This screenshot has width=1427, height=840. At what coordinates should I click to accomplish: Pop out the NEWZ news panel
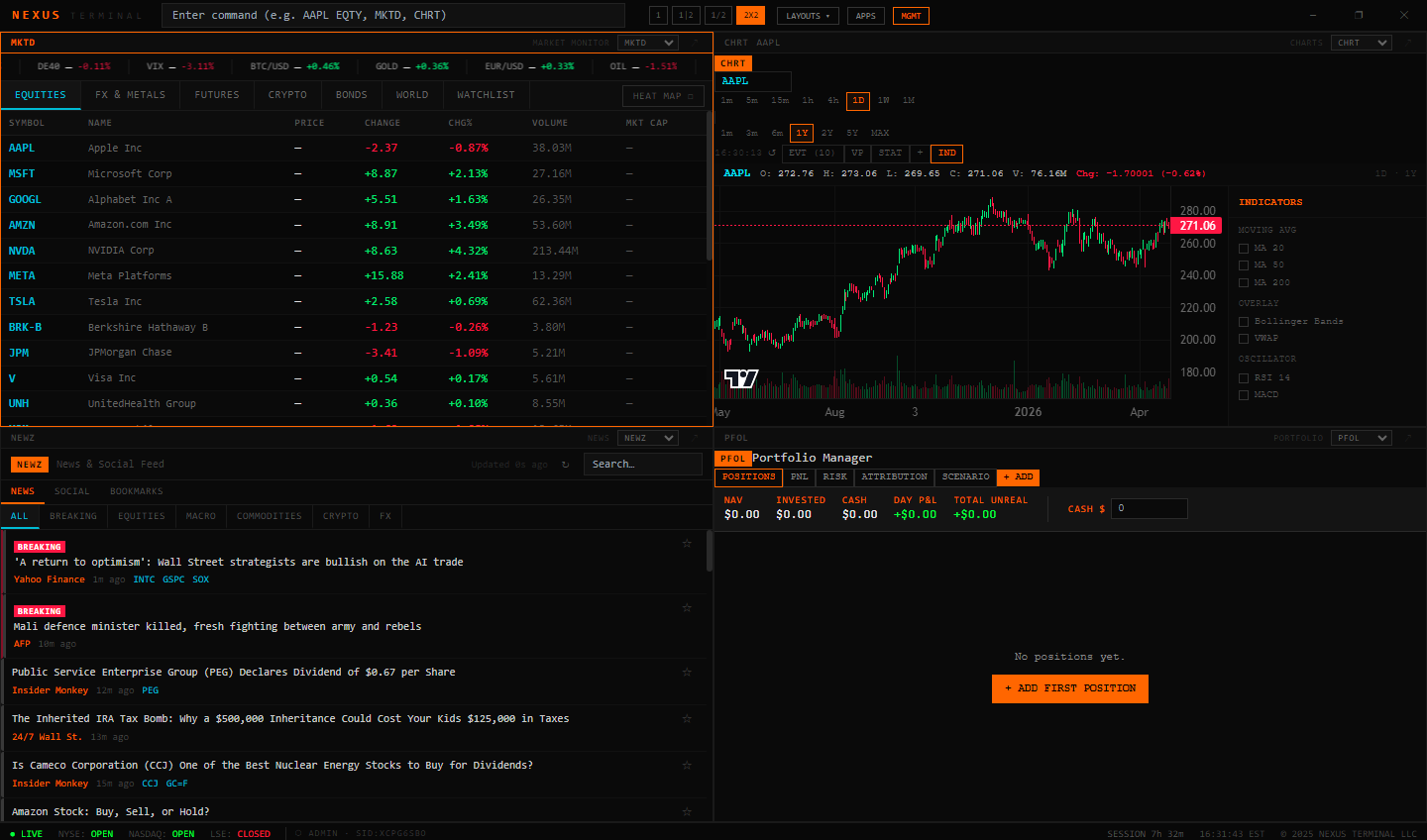[695, 438]
